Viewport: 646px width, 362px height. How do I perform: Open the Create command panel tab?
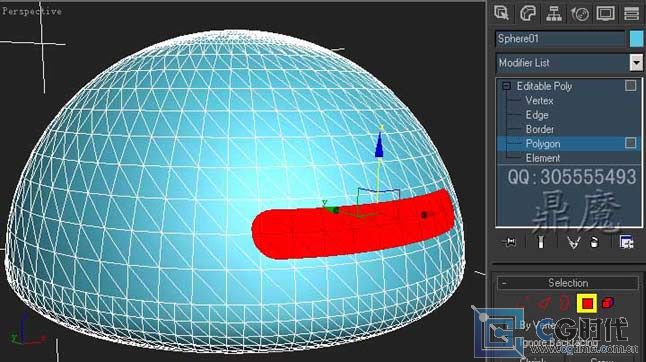502,13
